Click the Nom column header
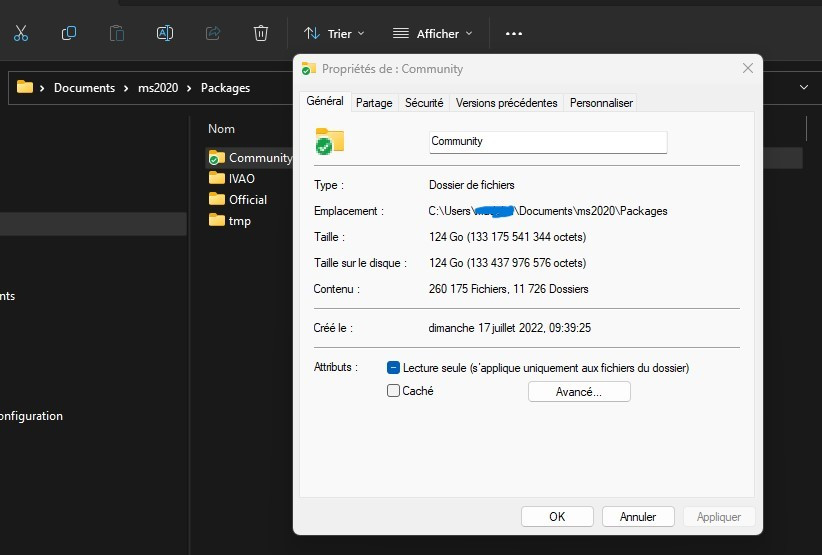This screenshot has width=822, height=555. click(221, 129)
